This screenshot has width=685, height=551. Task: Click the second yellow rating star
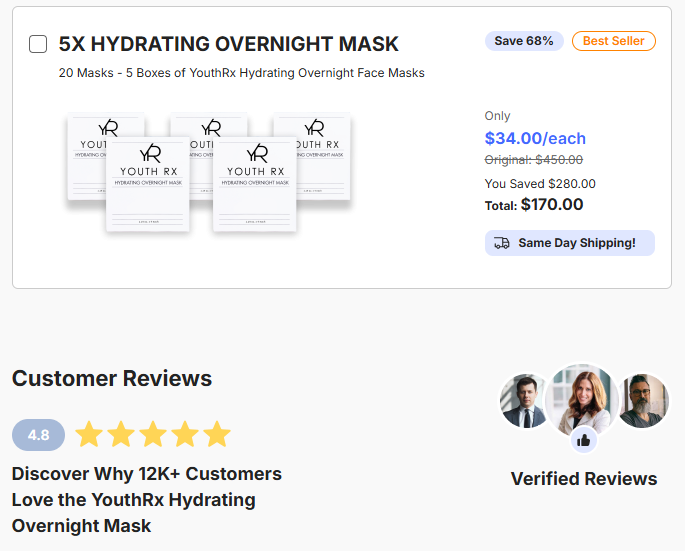point(121,434)
